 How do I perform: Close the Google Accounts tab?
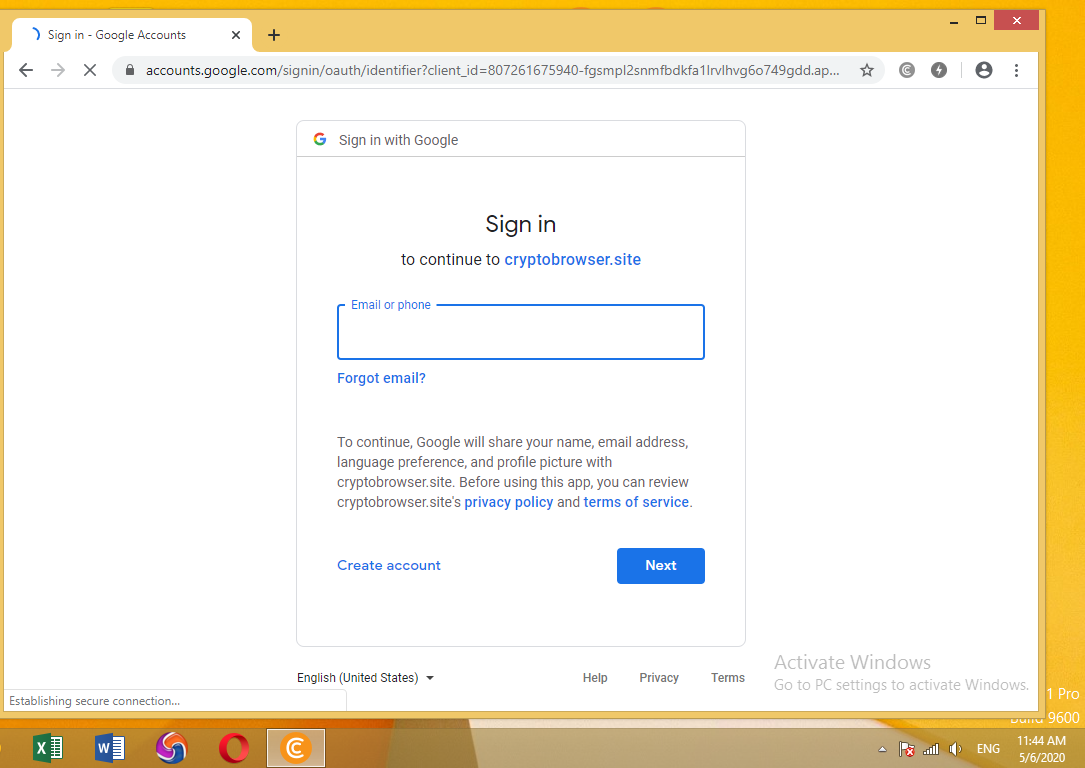click(236, 35)
